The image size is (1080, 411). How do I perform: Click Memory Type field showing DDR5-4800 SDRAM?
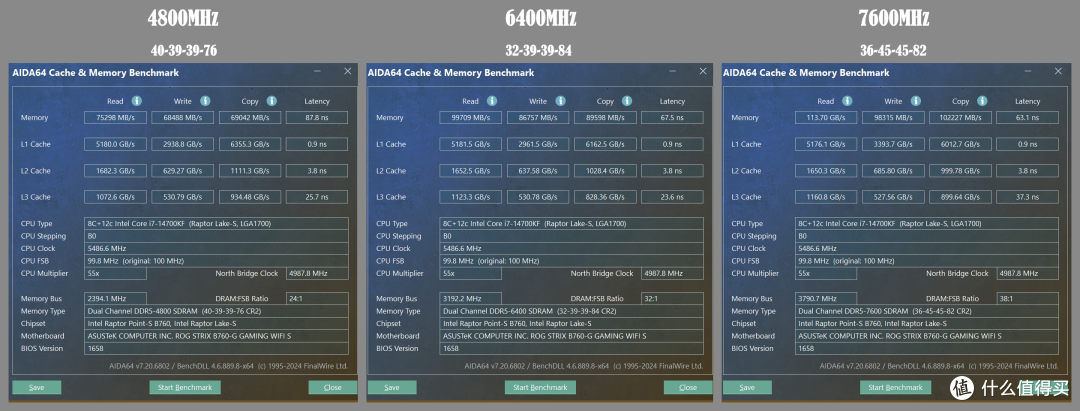[x=216, y=311]
